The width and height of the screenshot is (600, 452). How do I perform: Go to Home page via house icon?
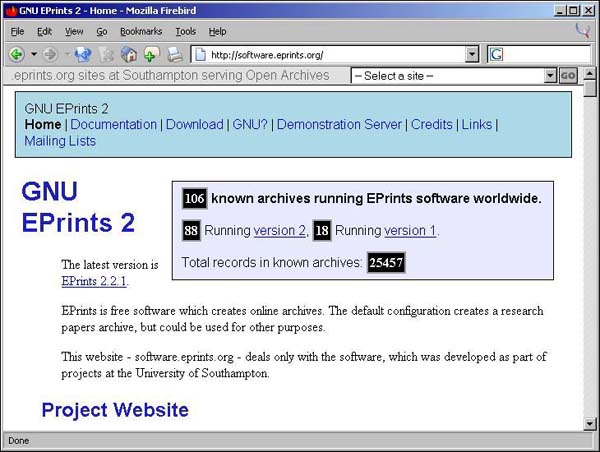[129, 55]
